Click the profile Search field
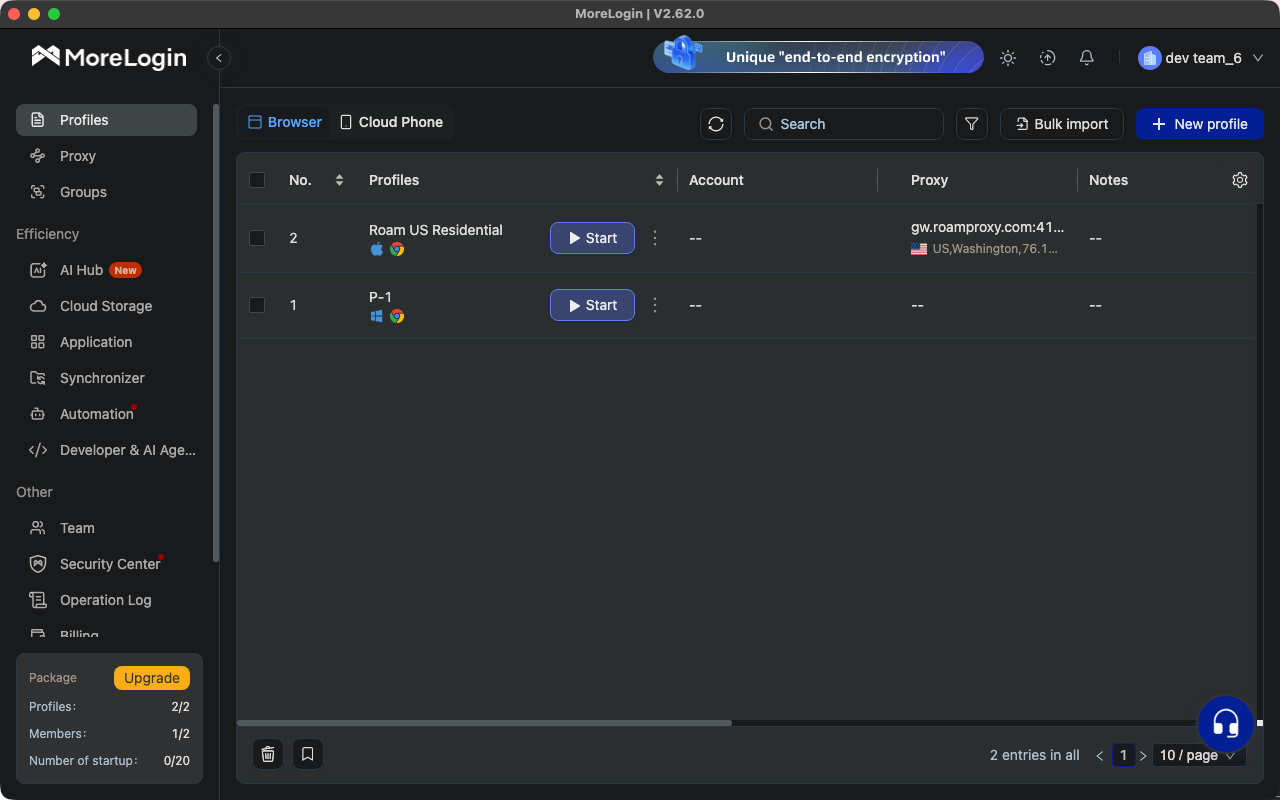Screen dimensions: 1280x800 click(844, 124)
